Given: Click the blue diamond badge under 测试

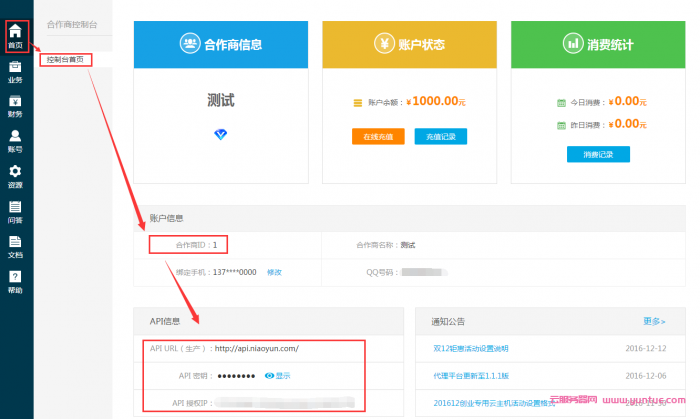Looking at the screenshot, I should [x=221, y=134].
